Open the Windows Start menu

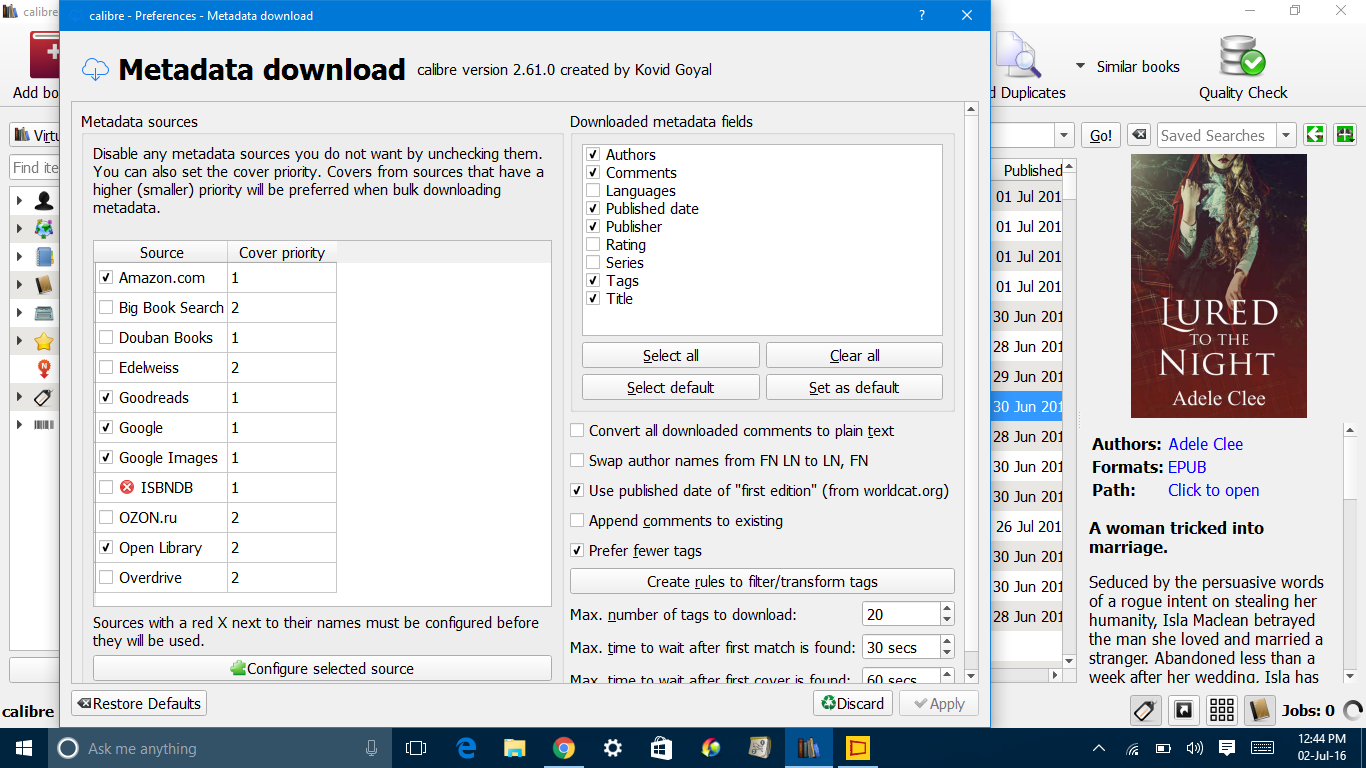point(23,748)
